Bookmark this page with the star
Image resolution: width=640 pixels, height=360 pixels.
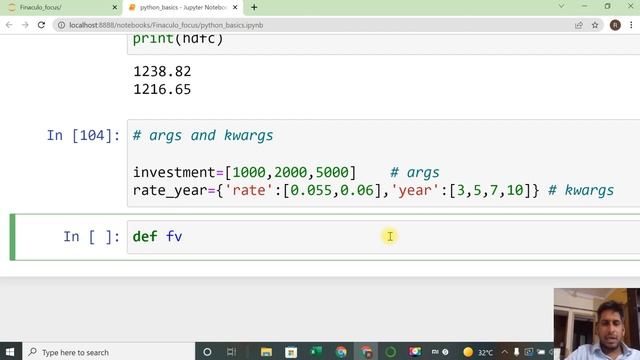(595, 25)
